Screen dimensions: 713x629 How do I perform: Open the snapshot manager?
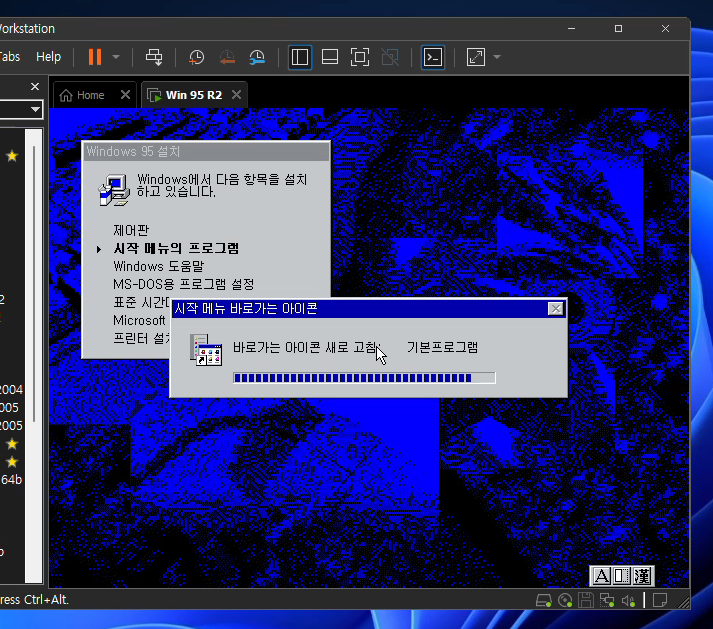(257, 57)
